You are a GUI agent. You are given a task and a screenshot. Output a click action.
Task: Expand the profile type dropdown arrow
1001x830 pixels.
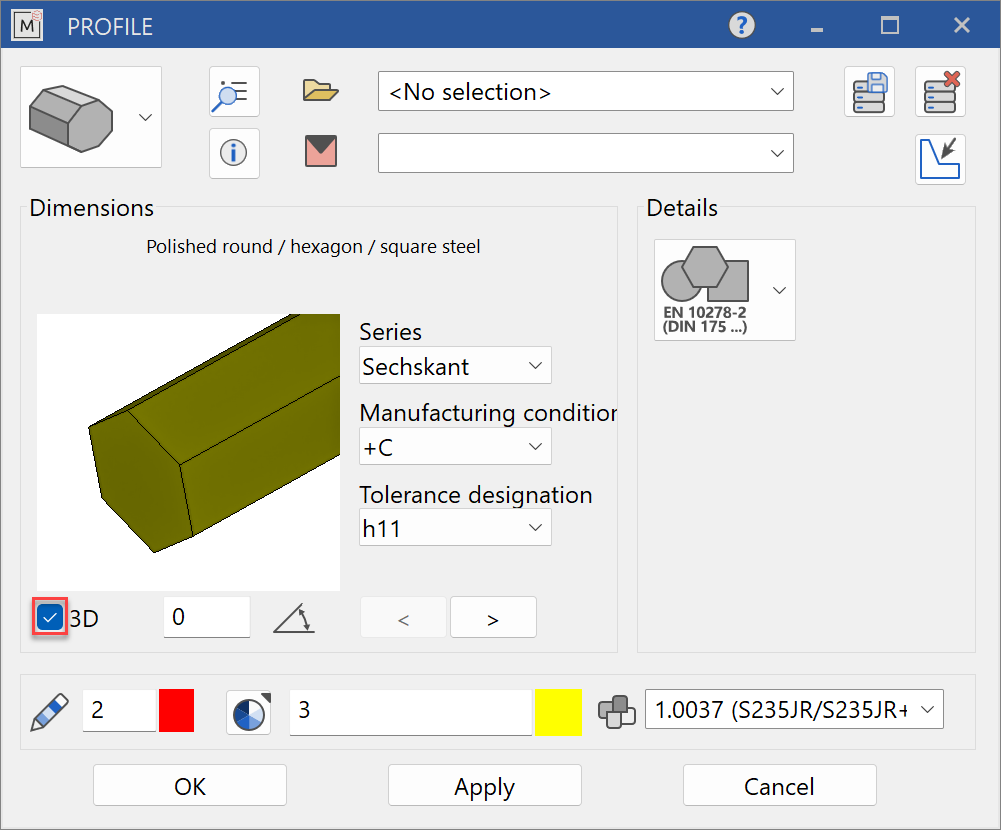pyautogui.click(x=146, y=117)
